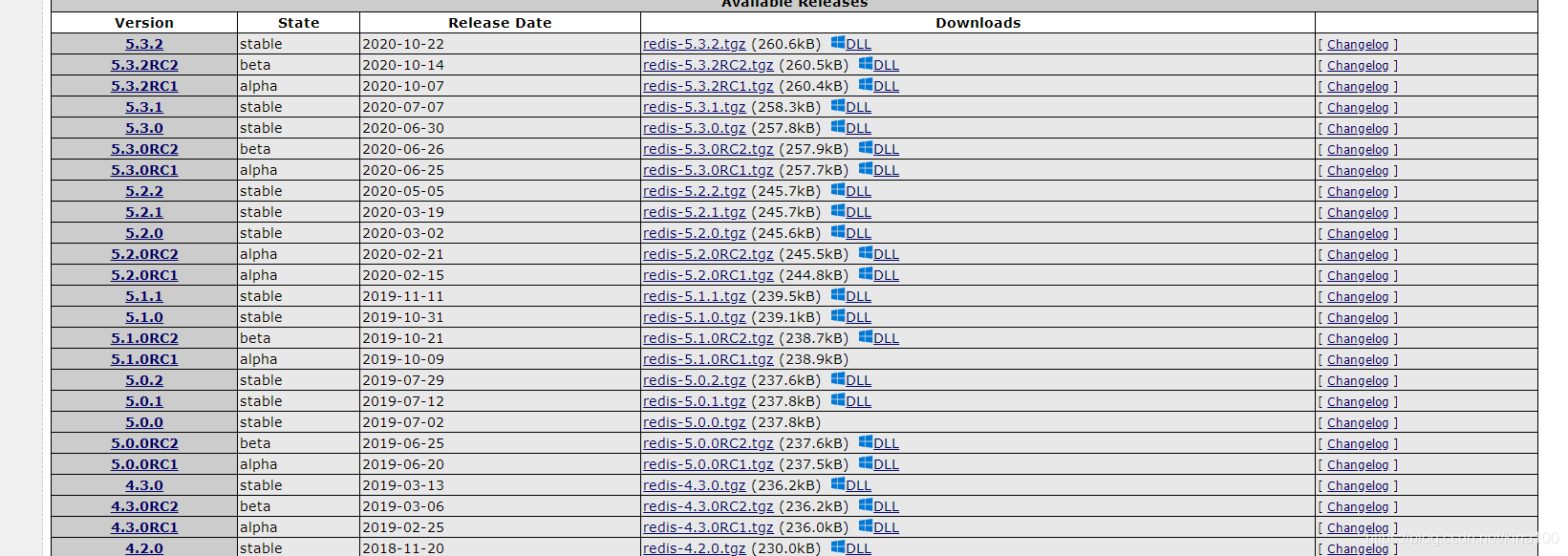Click Windows DLL icon for redis-4.3.0RC2
Viewport: 1568px width, 556px height.
pos(866,505)
